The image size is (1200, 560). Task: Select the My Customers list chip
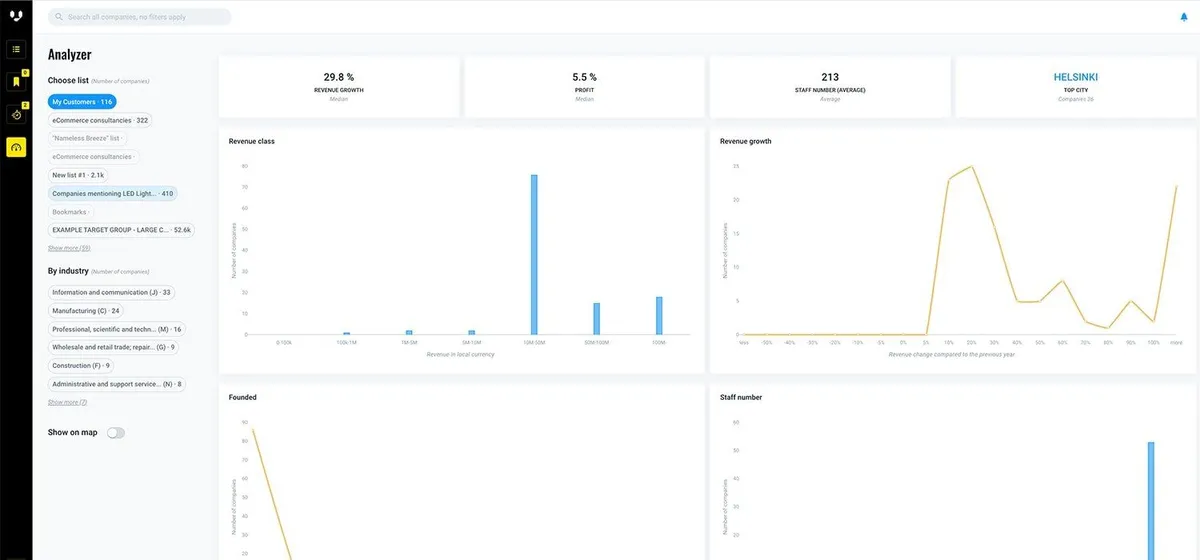[x=82, y=102]
